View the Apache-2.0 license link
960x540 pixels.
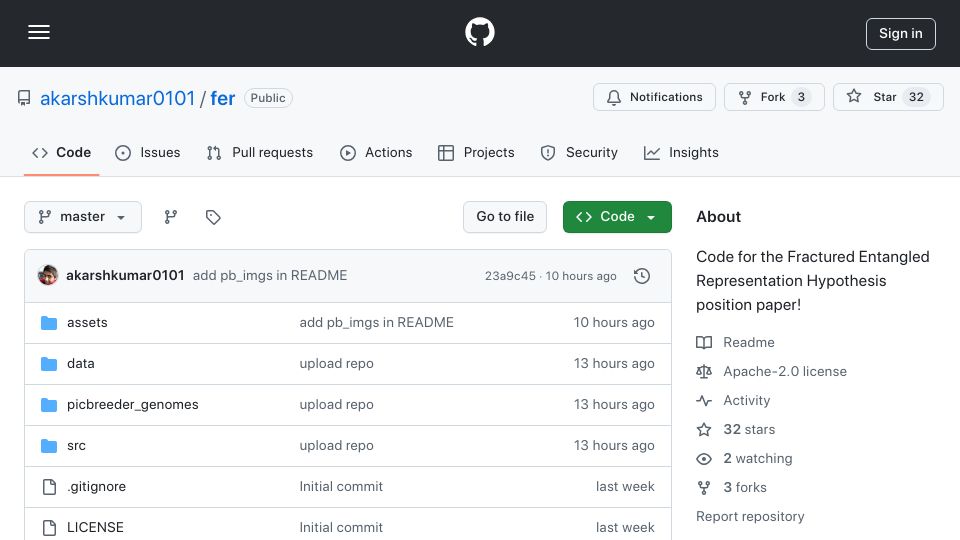(771, 372)
